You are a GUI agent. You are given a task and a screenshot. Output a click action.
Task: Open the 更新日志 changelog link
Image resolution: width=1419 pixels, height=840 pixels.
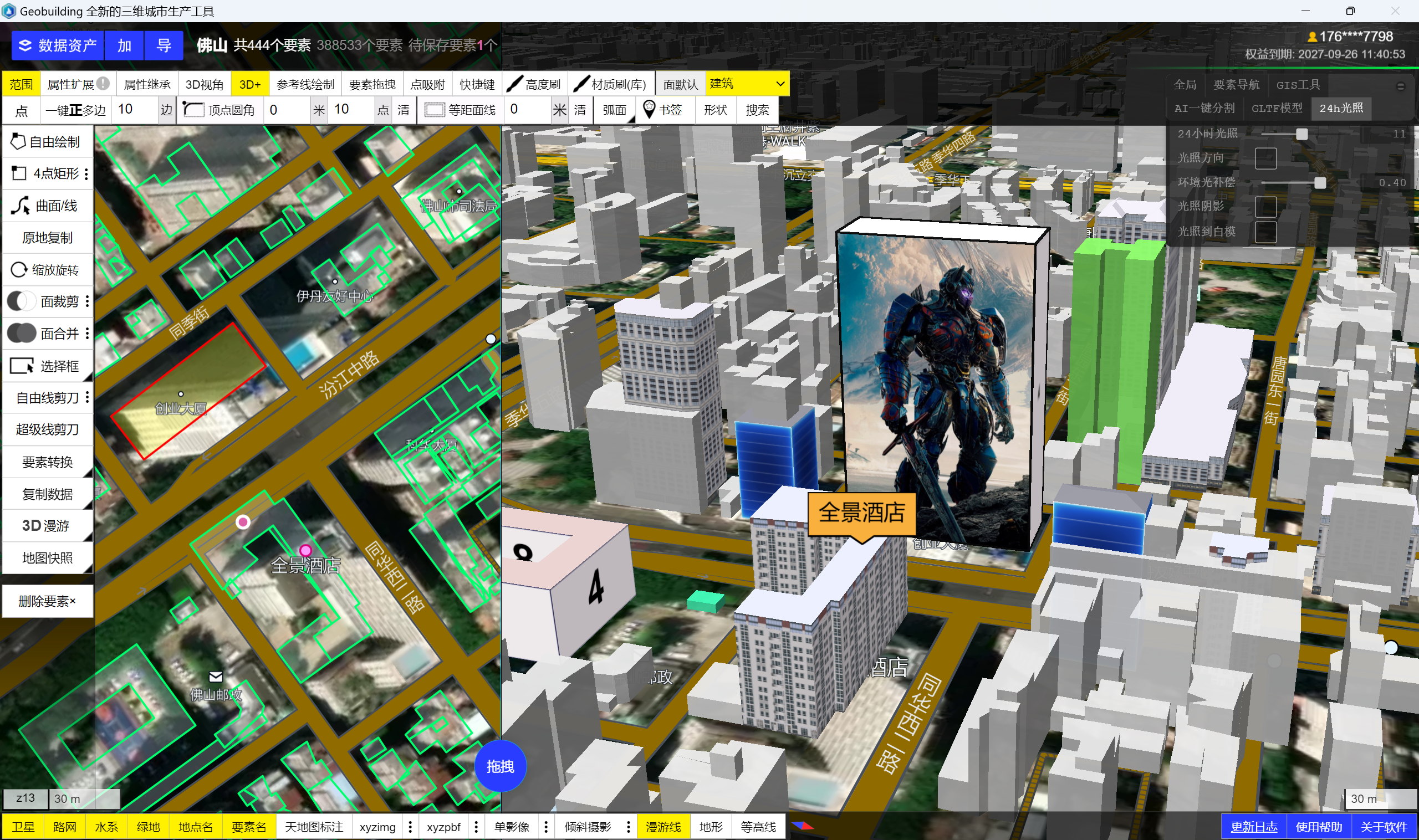[x=1253, y=826]
